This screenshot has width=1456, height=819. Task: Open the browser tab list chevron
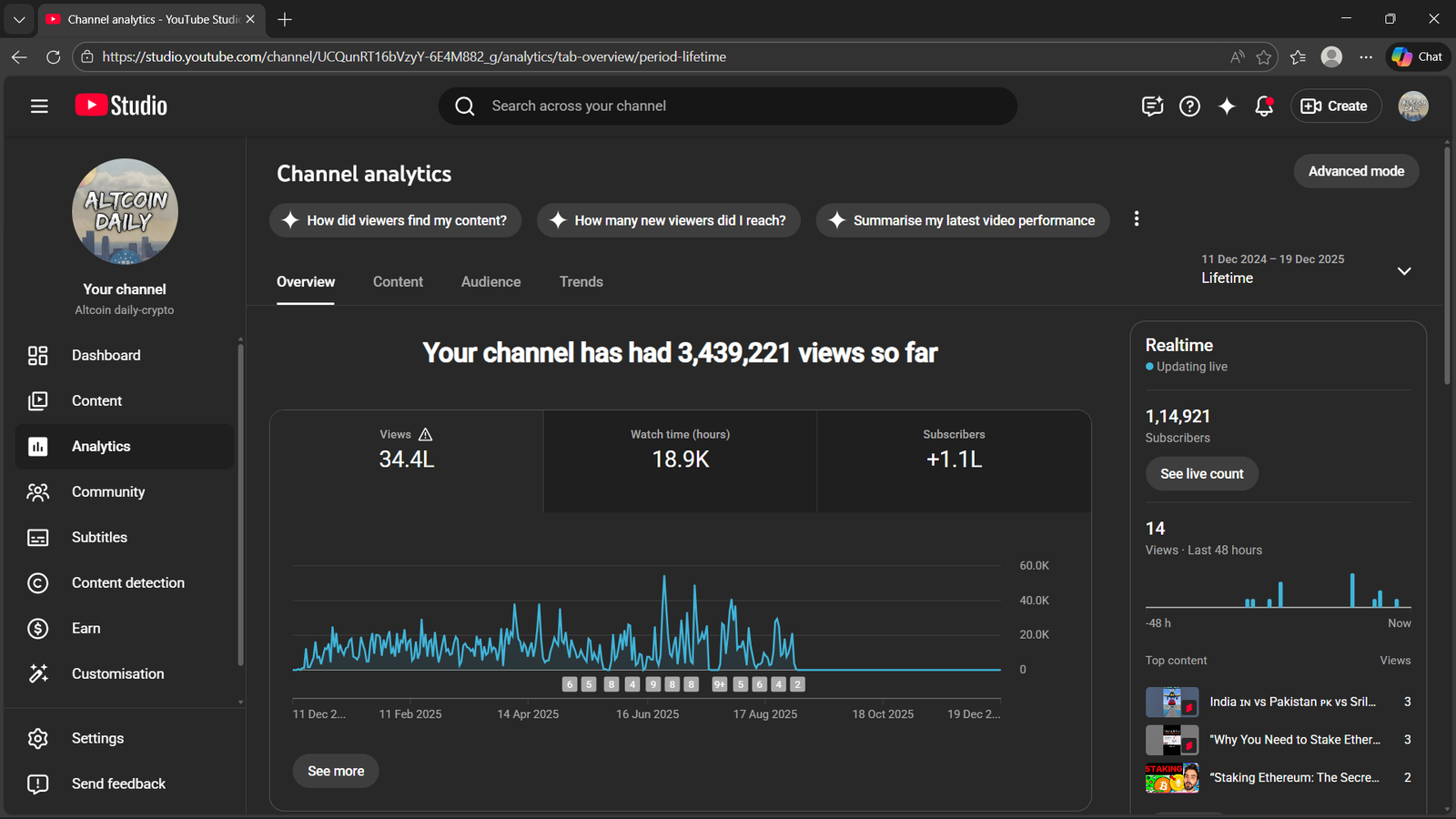pyautogui.click(x=19, y=19)
